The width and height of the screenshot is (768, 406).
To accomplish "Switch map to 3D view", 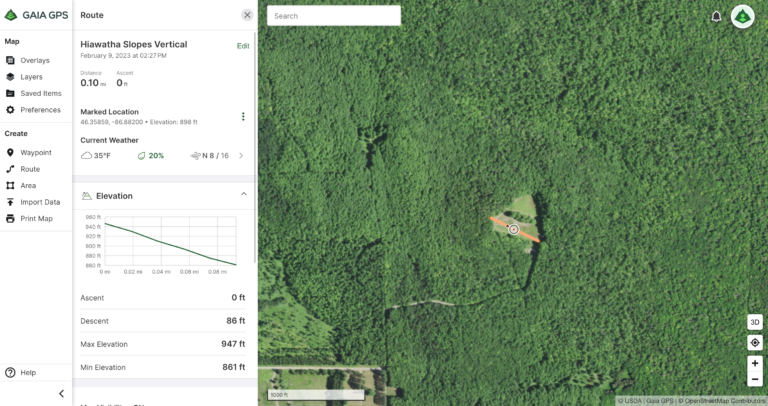I will (755, 322).
